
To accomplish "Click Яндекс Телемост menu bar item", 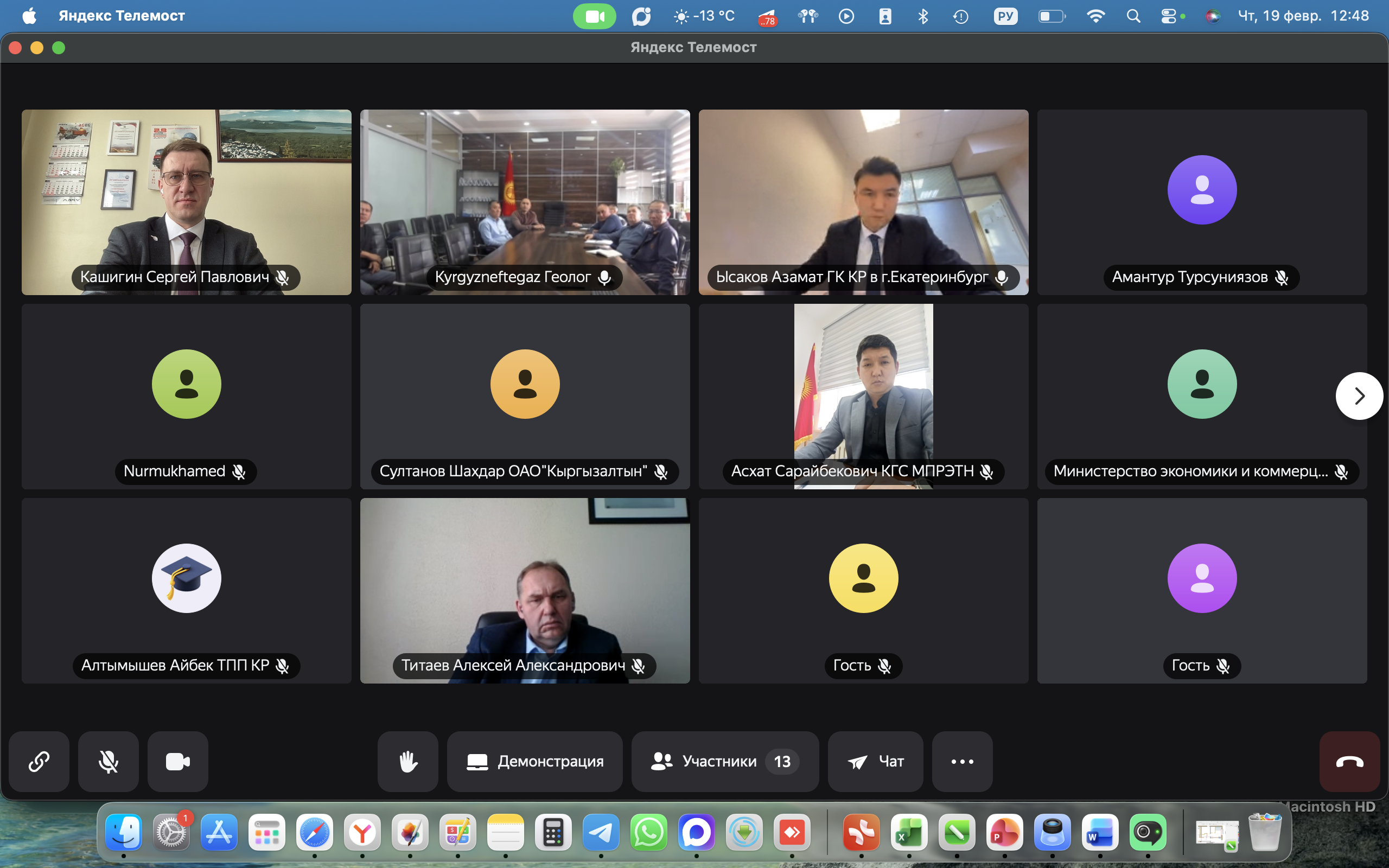I will coord(121,16).
